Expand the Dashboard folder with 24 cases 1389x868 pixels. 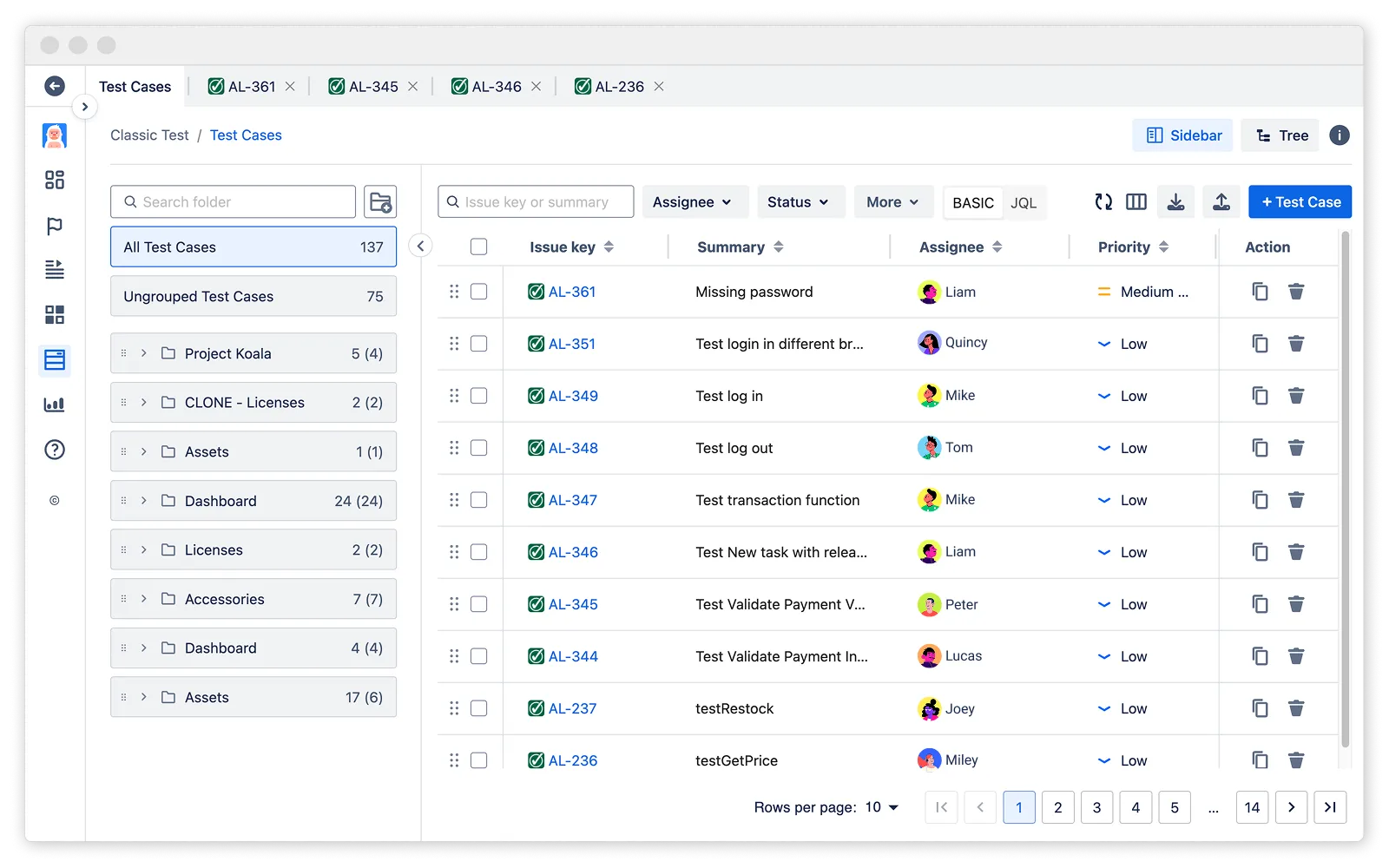point(144,501)
